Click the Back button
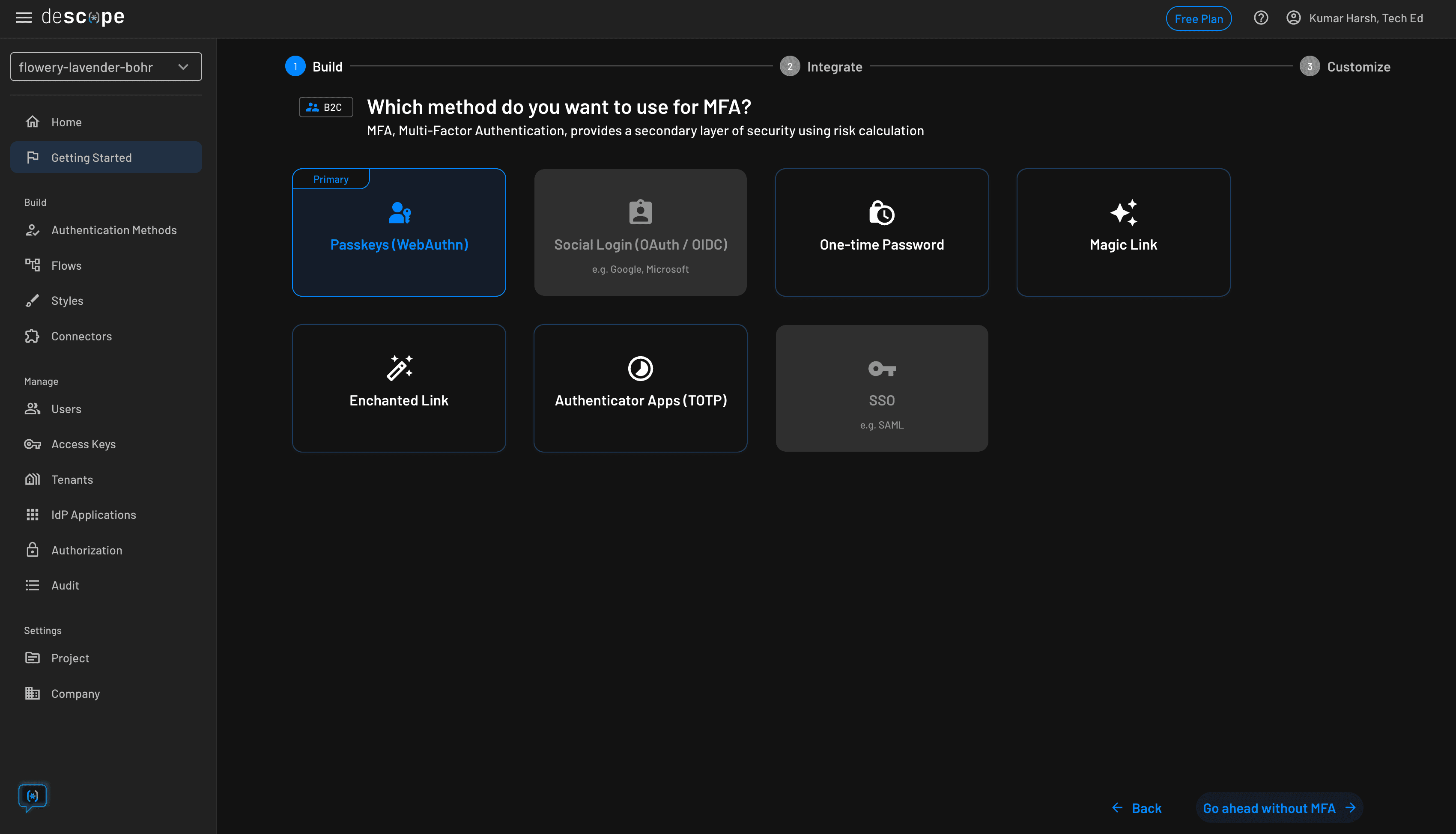1456x834 pixels. coord(1137,807)
